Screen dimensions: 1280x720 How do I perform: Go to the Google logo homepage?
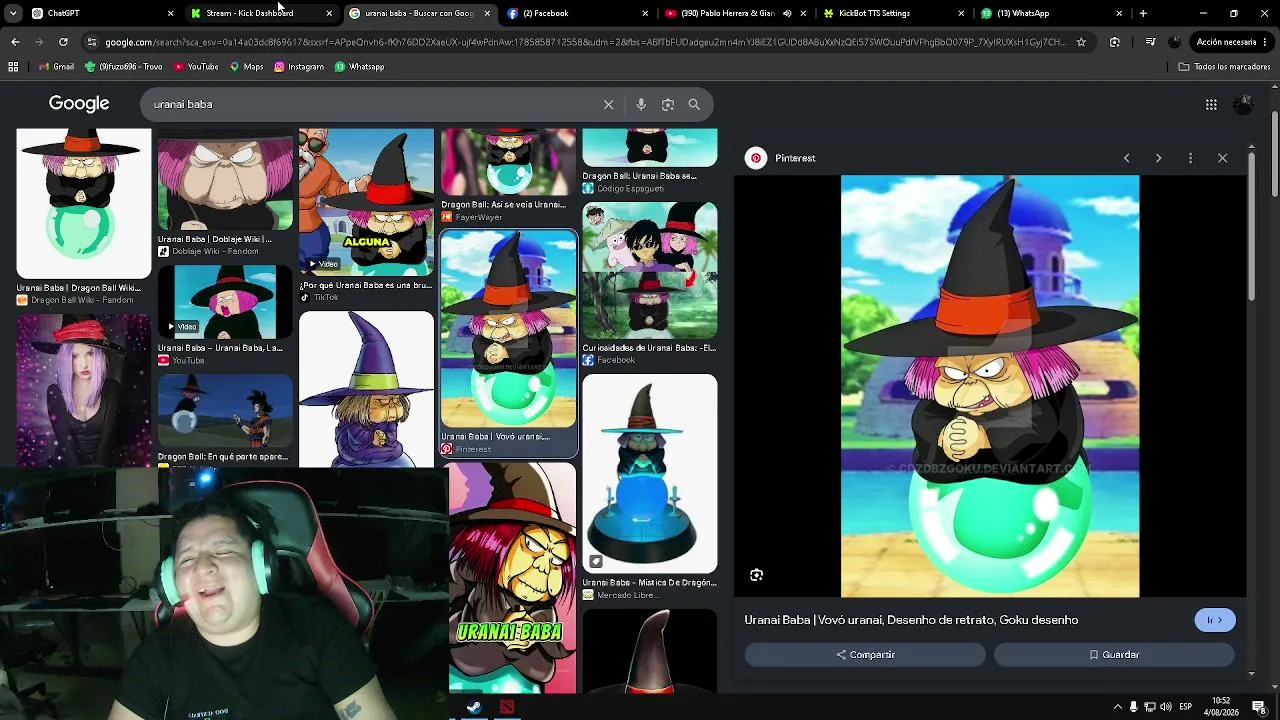79,104
